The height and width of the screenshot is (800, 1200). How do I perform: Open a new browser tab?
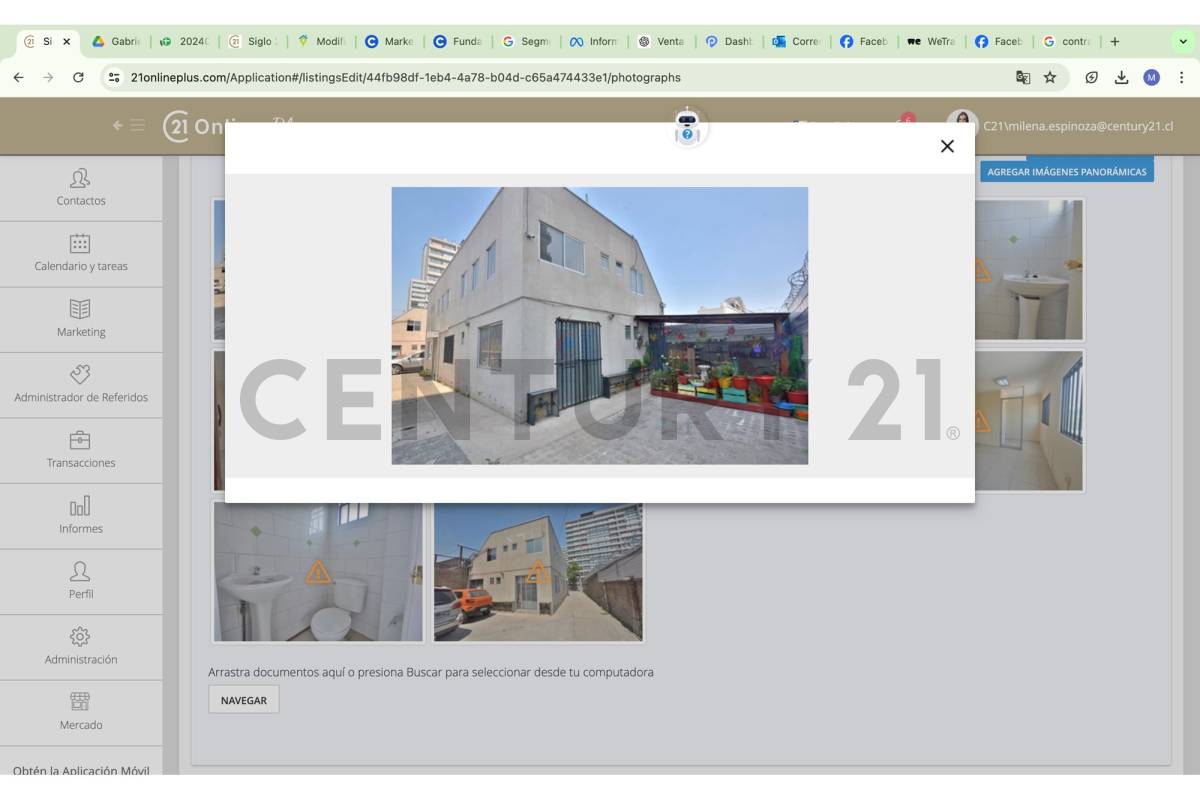1115,42
